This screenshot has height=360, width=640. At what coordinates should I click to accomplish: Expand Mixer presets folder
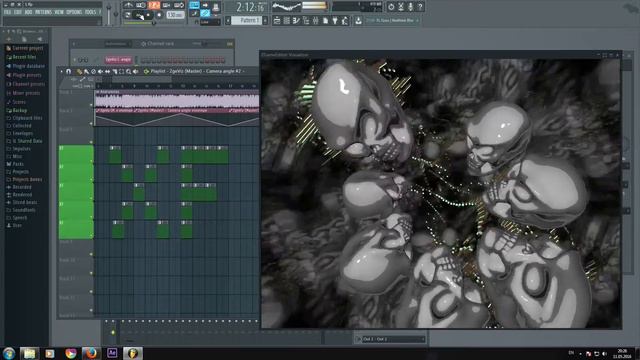(x=23, y=93)
